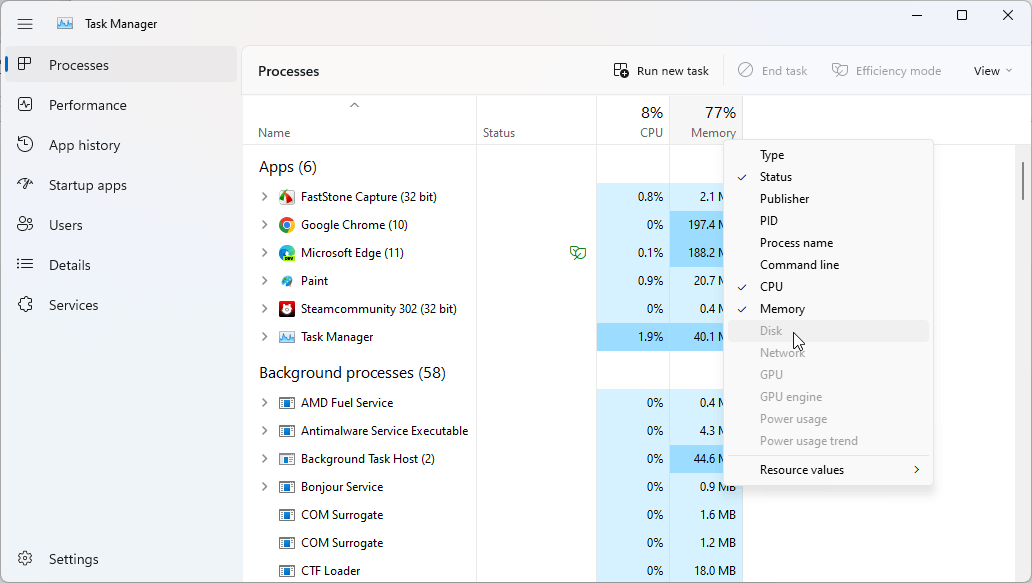Select the Paint app icon

pos(287,281)
